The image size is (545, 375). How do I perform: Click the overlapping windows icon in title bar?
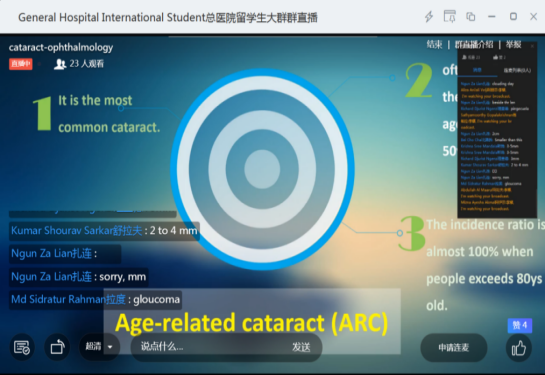click(x=471, y=16)
